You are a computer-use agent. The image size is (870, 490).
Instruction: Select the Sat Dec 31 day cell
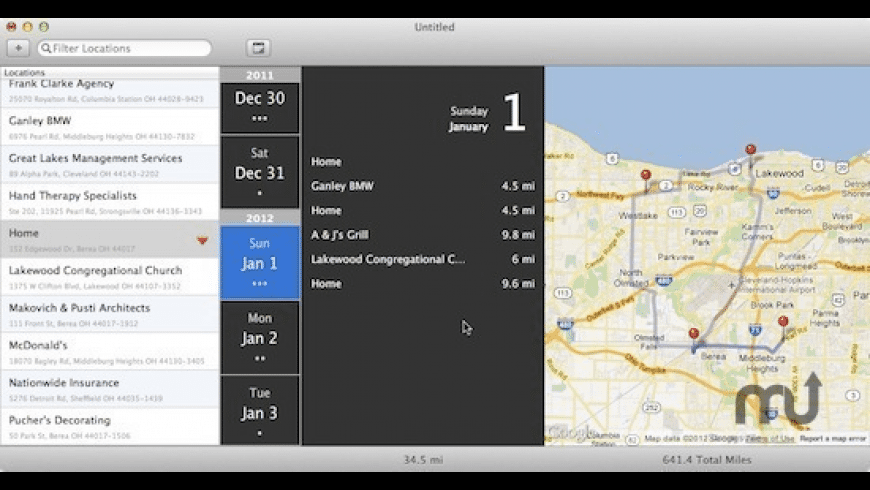(260, 172)
